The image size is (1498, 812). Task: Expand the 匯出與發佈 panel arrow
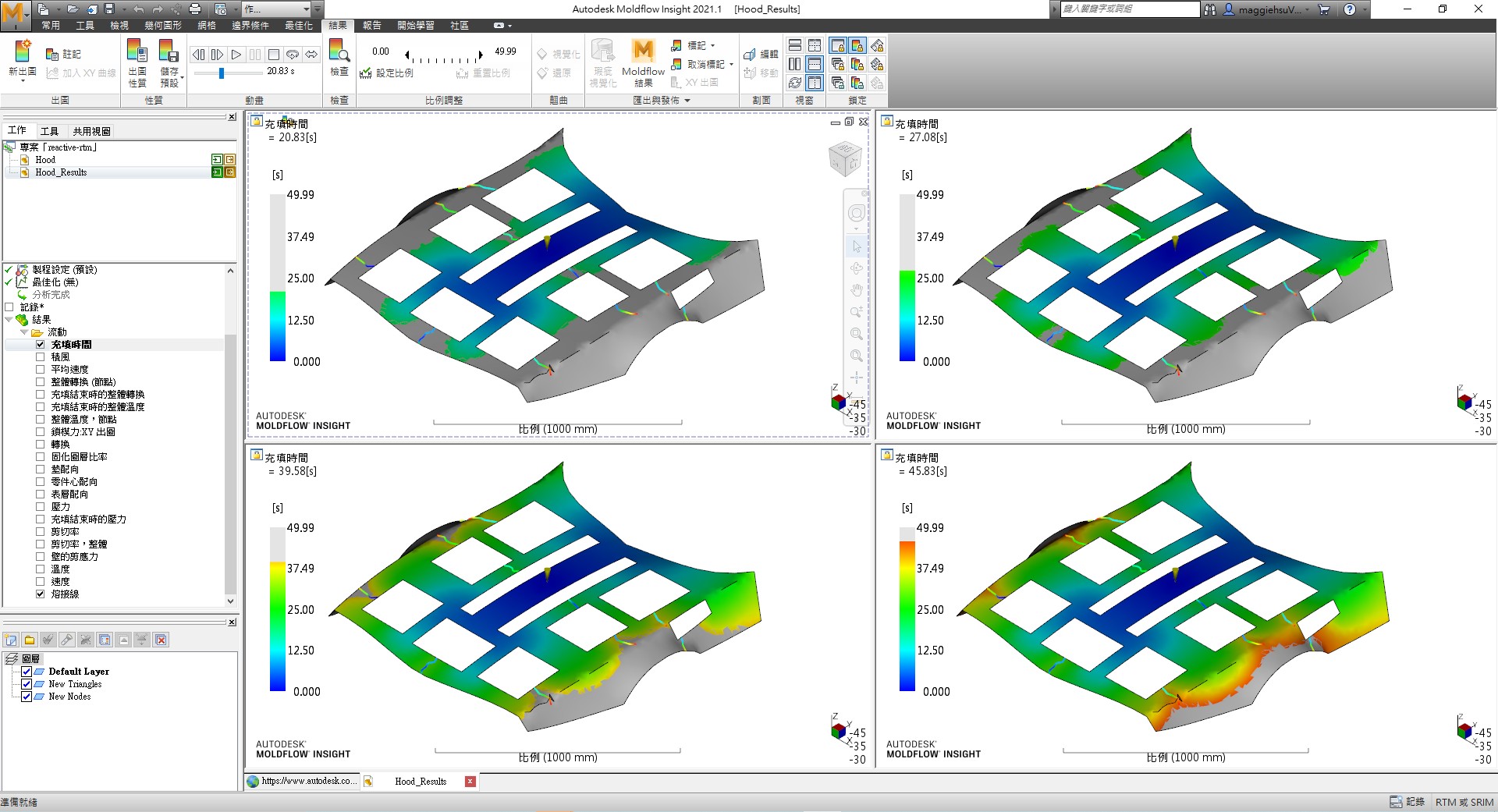pyautogui.click(x=687, y=101)
